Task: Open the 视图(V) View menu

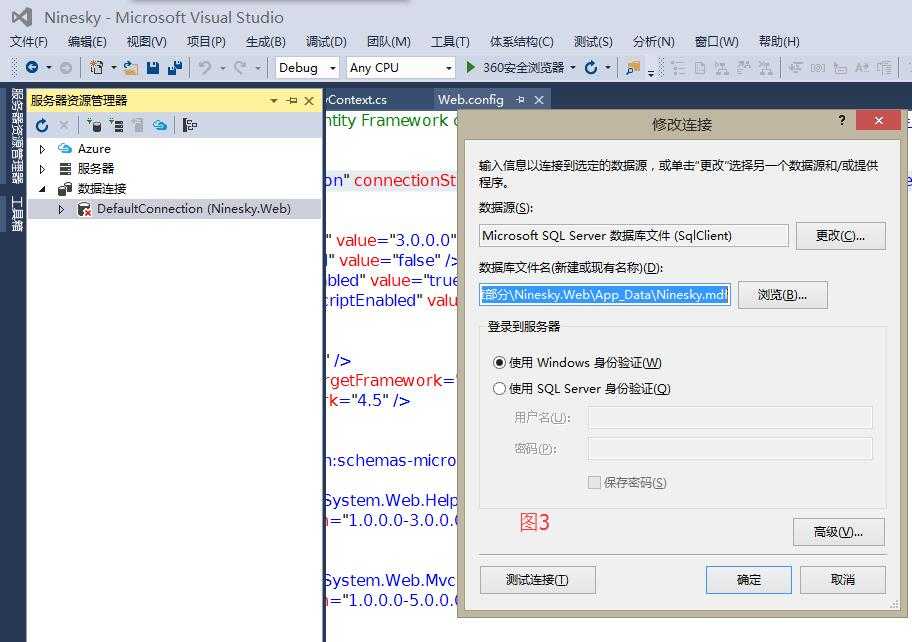Action: pos(147,41)
